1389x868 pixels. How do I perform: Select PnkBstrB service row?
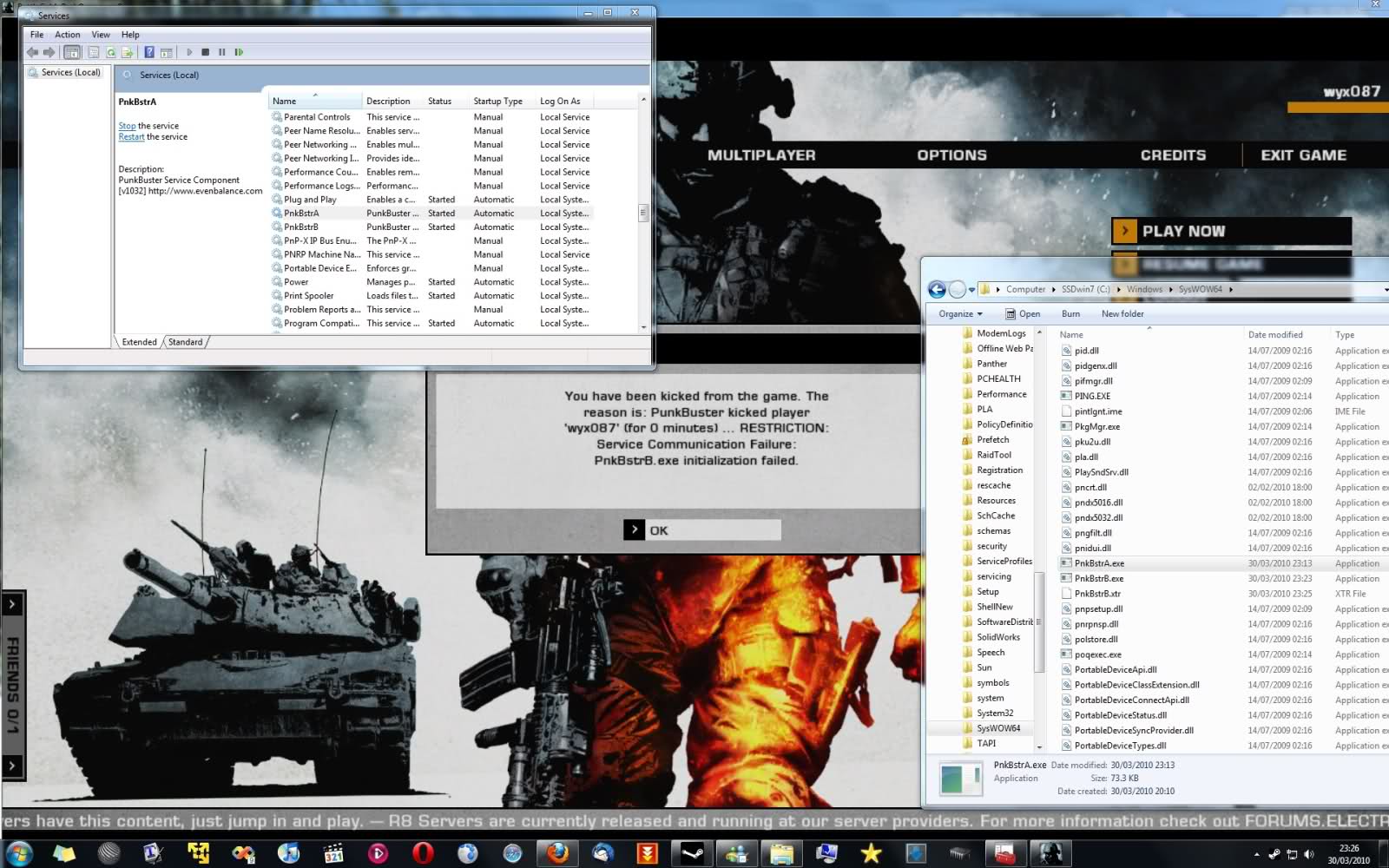(431, 227)
